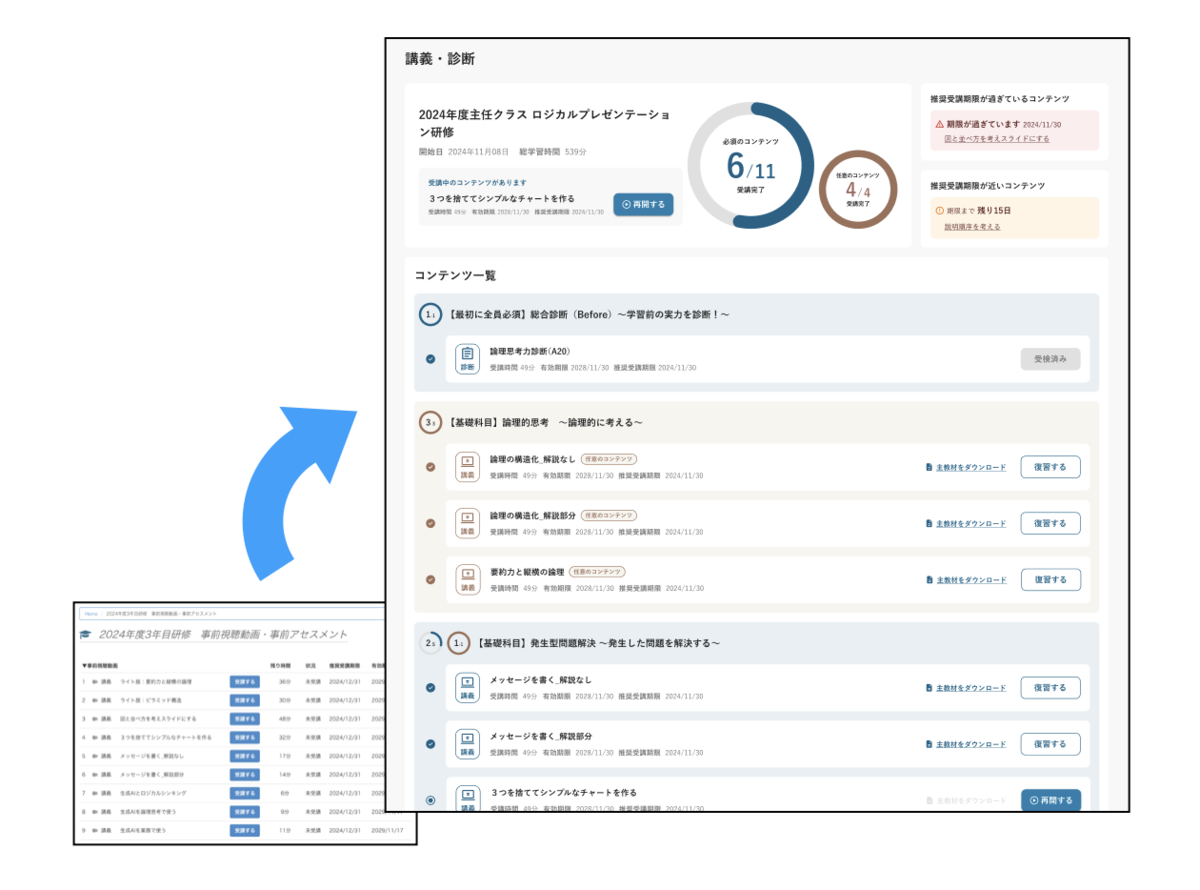Image resolution: width=1200 pixels, height=890 pixels.
Task: Click 受講する for ライト版:ピラミッド構造
Action: [x=244, y=700]
